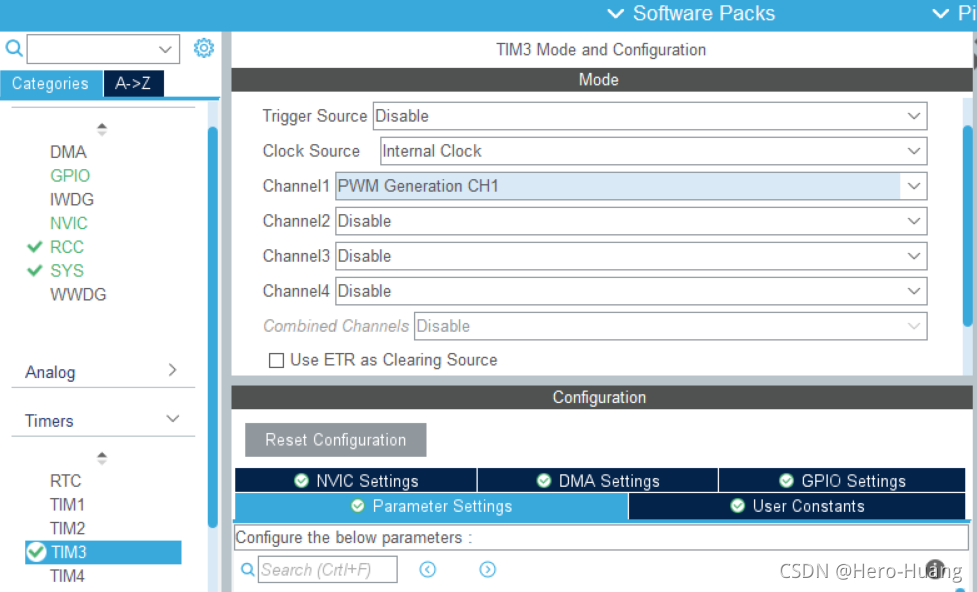Click the sort arrows above the DMA list
This screenshot has width=977, height=592.
[x=102, y=129]
